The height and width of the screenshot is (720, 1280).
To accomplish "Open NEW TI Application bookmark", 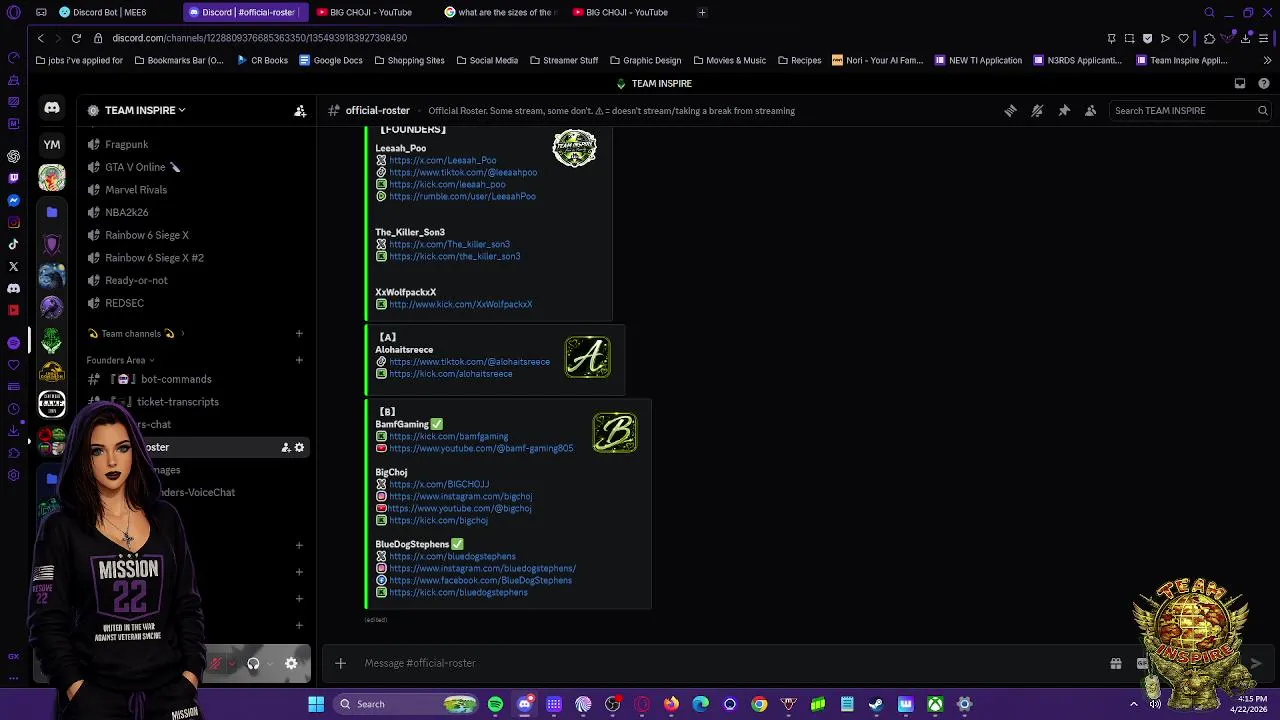I will pos(978,61).
